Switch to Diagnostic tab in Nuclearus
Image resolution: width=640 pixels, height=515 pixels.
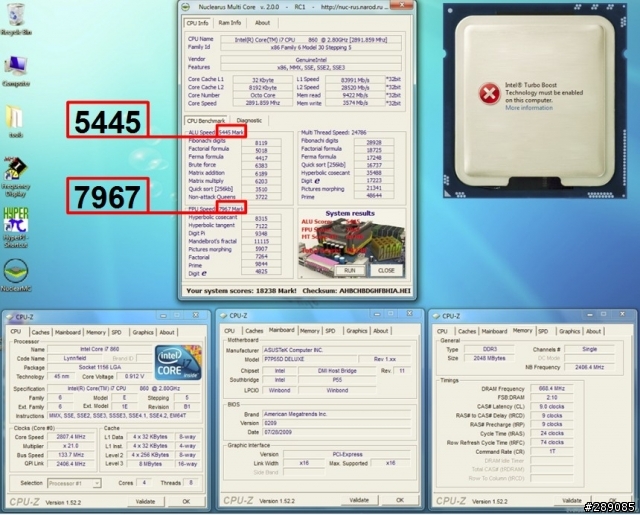[x=249, y=120]
